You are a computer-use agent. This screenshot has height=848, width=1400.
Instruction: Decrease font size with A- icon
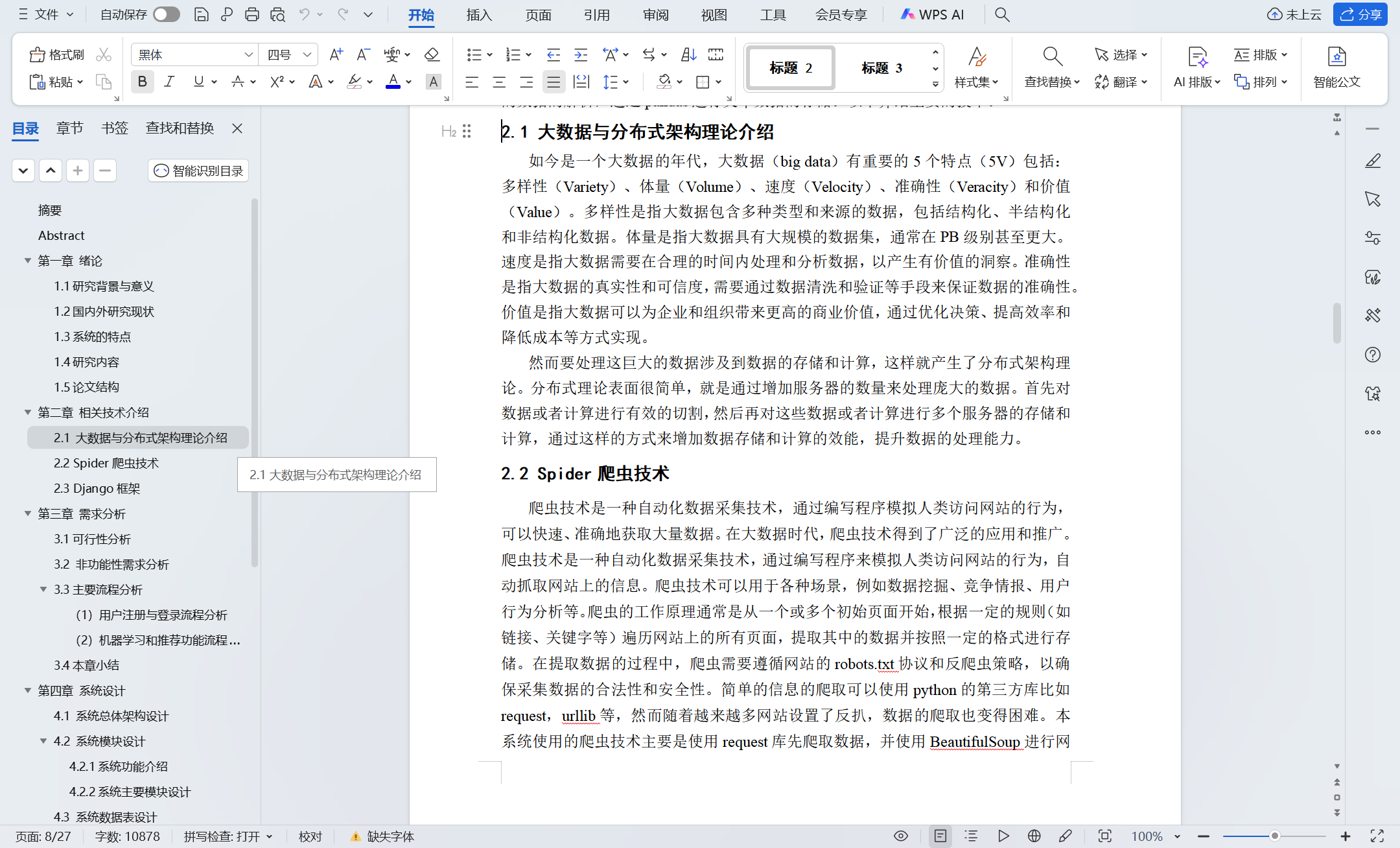[363, 55]
